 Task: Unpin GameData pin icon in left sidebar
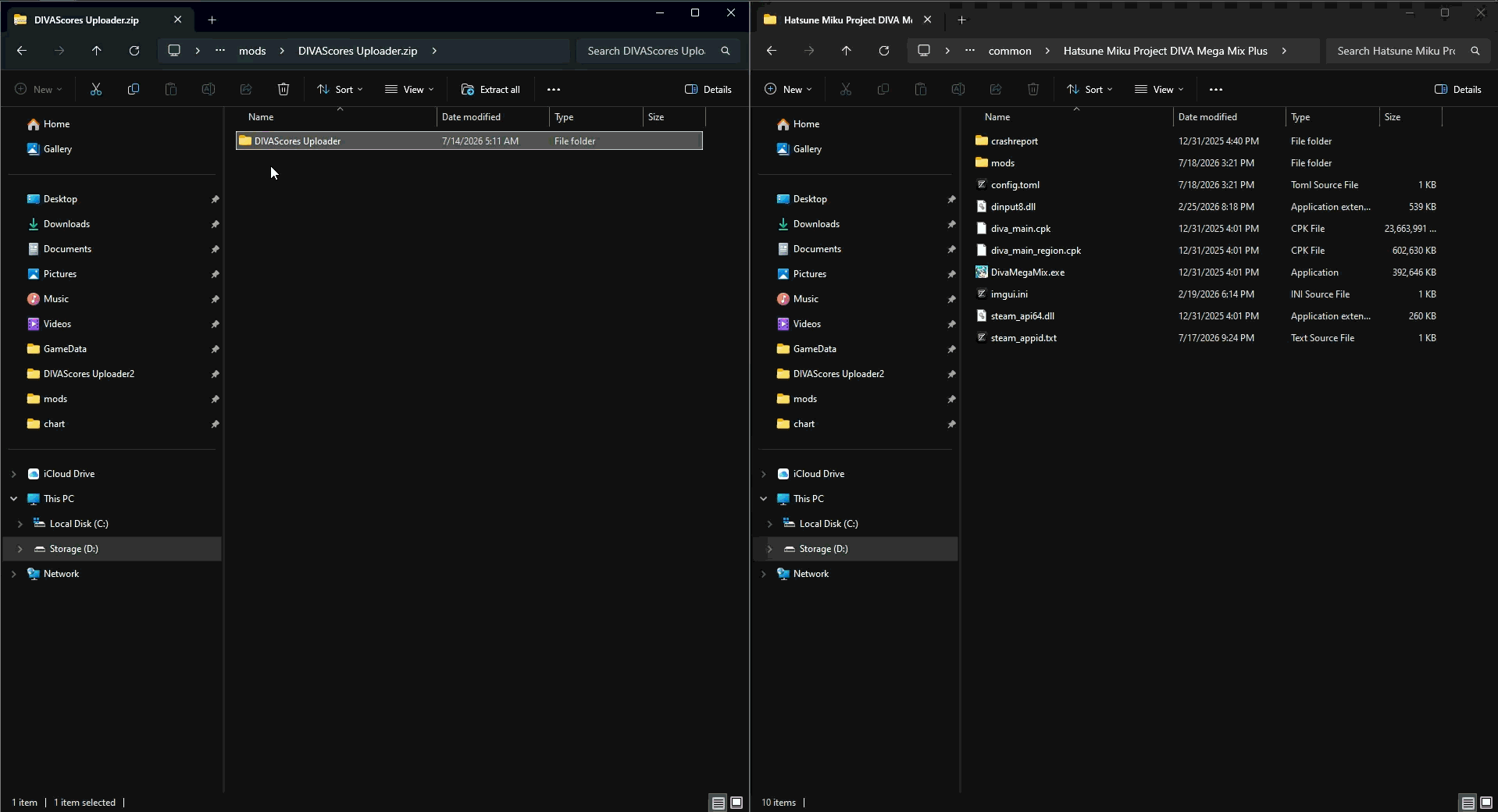[215, 350]
